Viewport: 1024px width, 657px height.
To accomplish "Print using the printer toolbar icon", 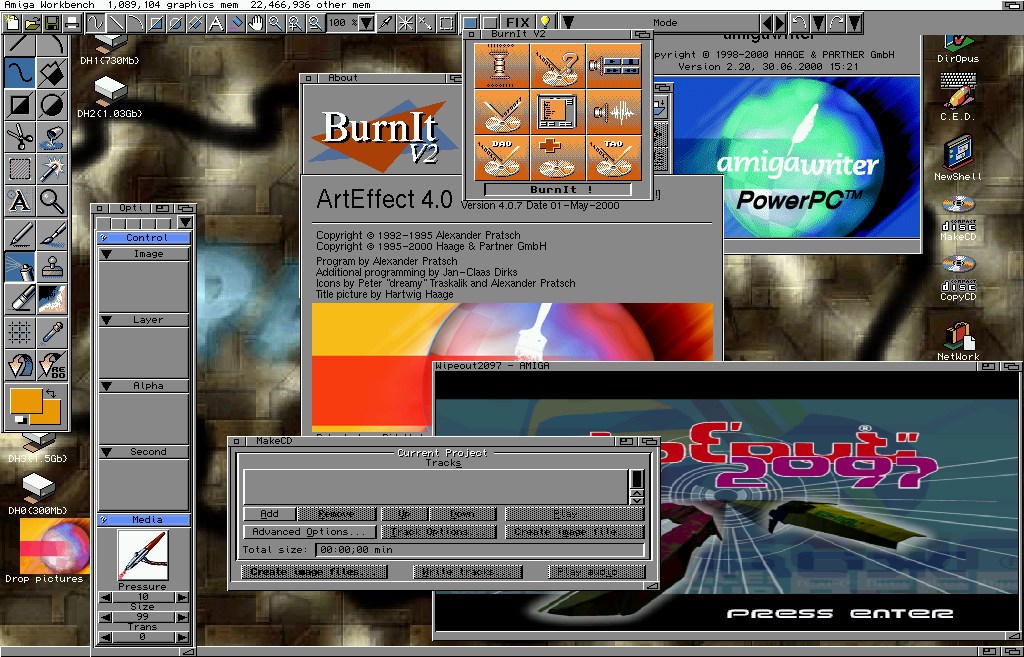I will tap(71, 24).
